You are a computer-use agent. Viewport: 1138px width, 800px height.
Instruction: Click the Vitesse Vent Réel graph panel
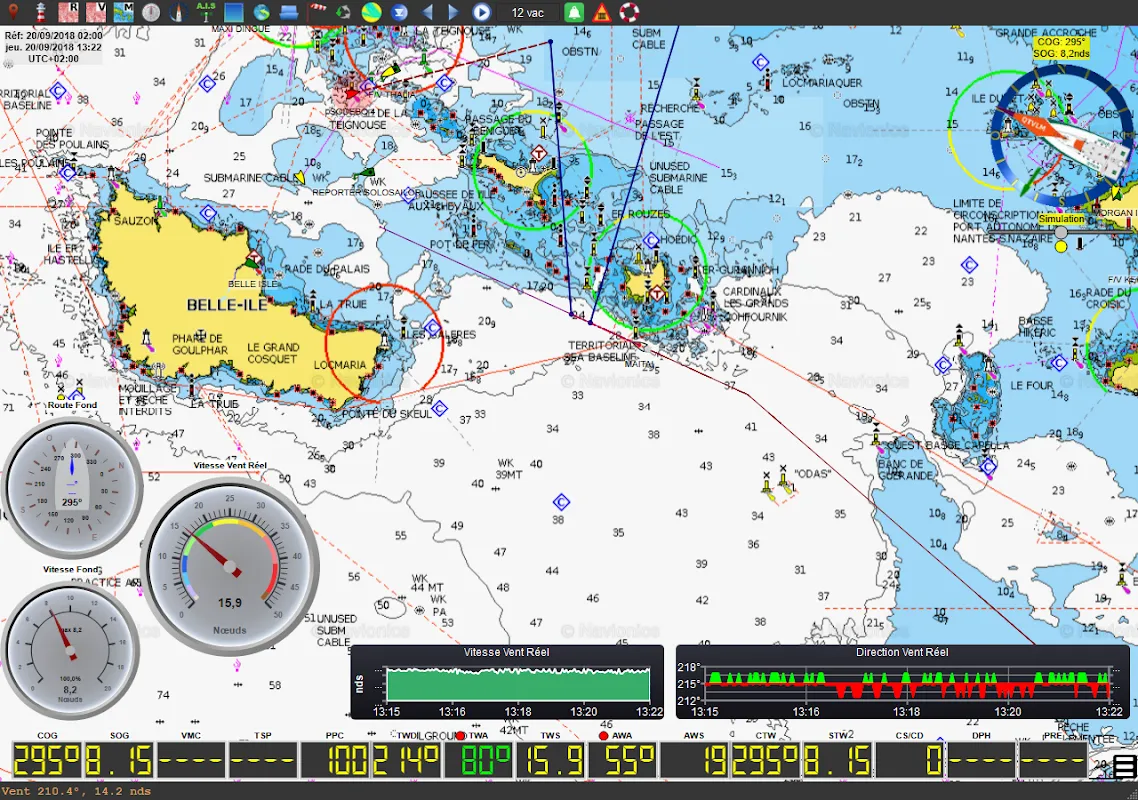[507, 682]
